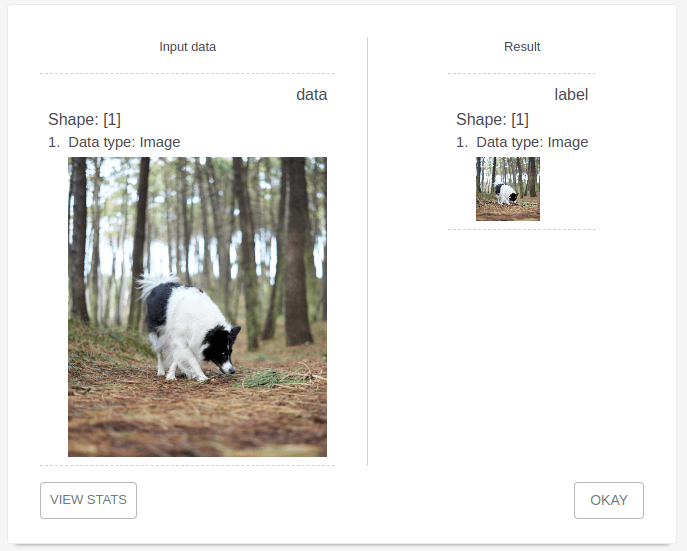Select the 'label' field name
687x551 pixels.
(571, 95)
